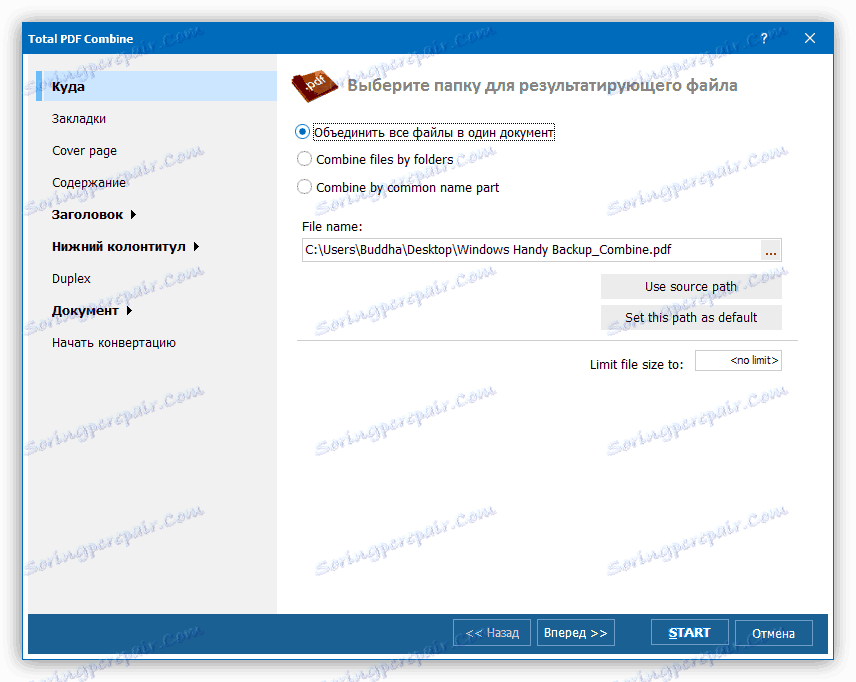856x682 pixels.
Task: Close the Total PDF Combine window
Action: click(810, 38)
